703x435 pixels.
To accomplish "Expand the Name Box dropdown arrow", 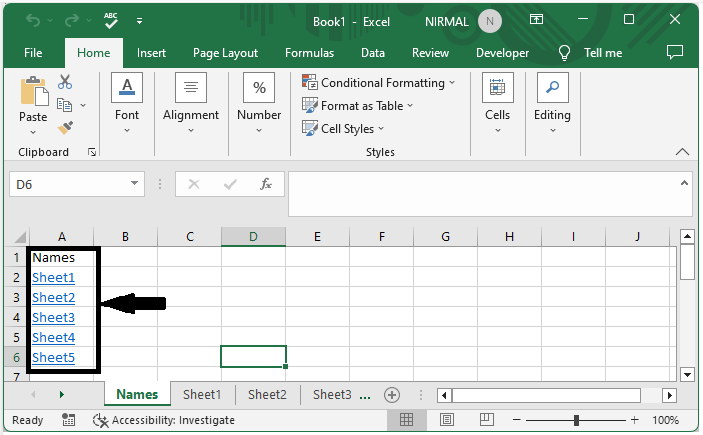I will tap(134, 183).
